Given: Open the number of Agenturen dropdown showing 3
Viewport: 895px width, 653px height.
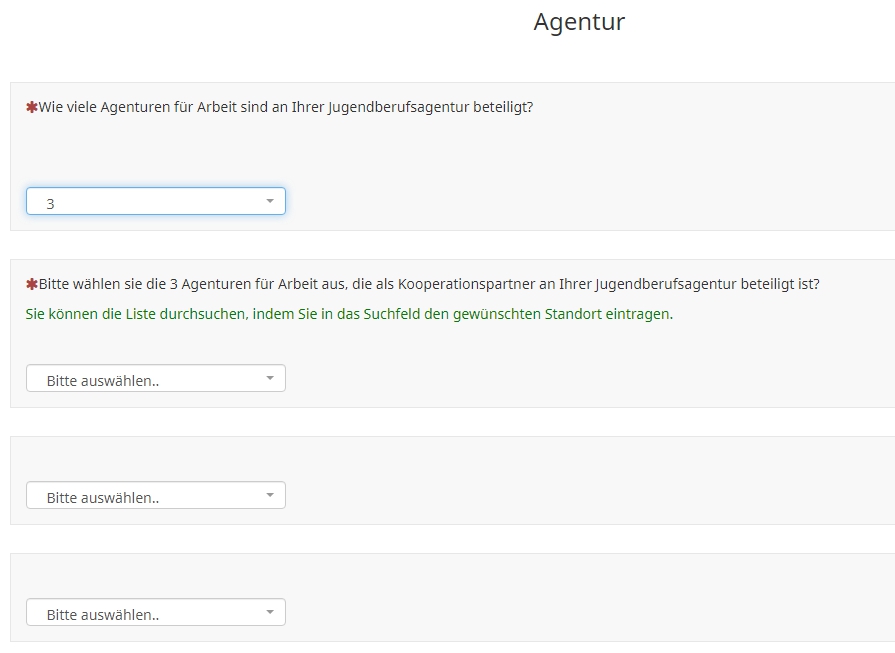Looking at the screenshot, I should 155,202.
